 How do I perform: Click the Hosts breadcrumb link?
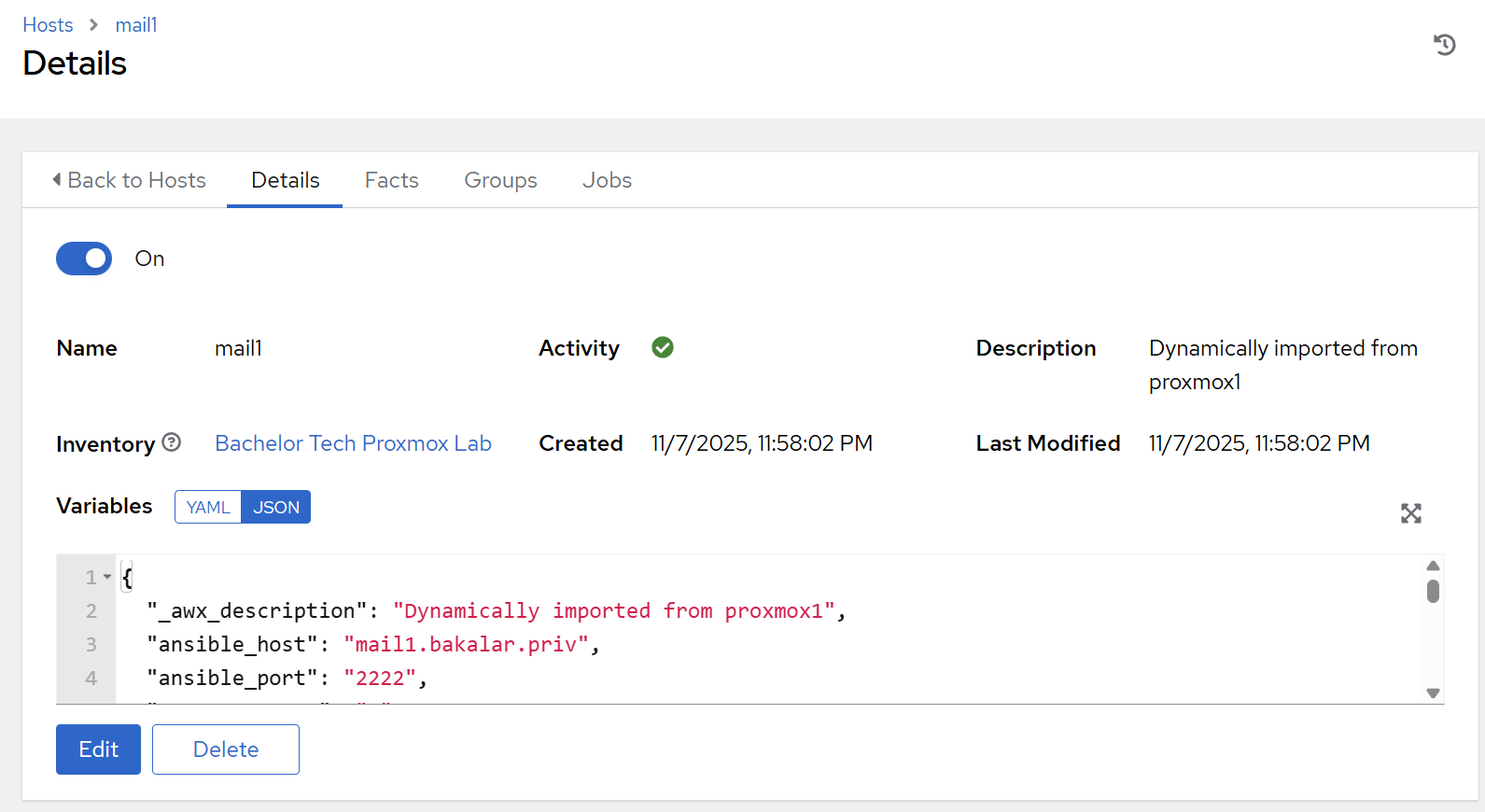[48, 25]
